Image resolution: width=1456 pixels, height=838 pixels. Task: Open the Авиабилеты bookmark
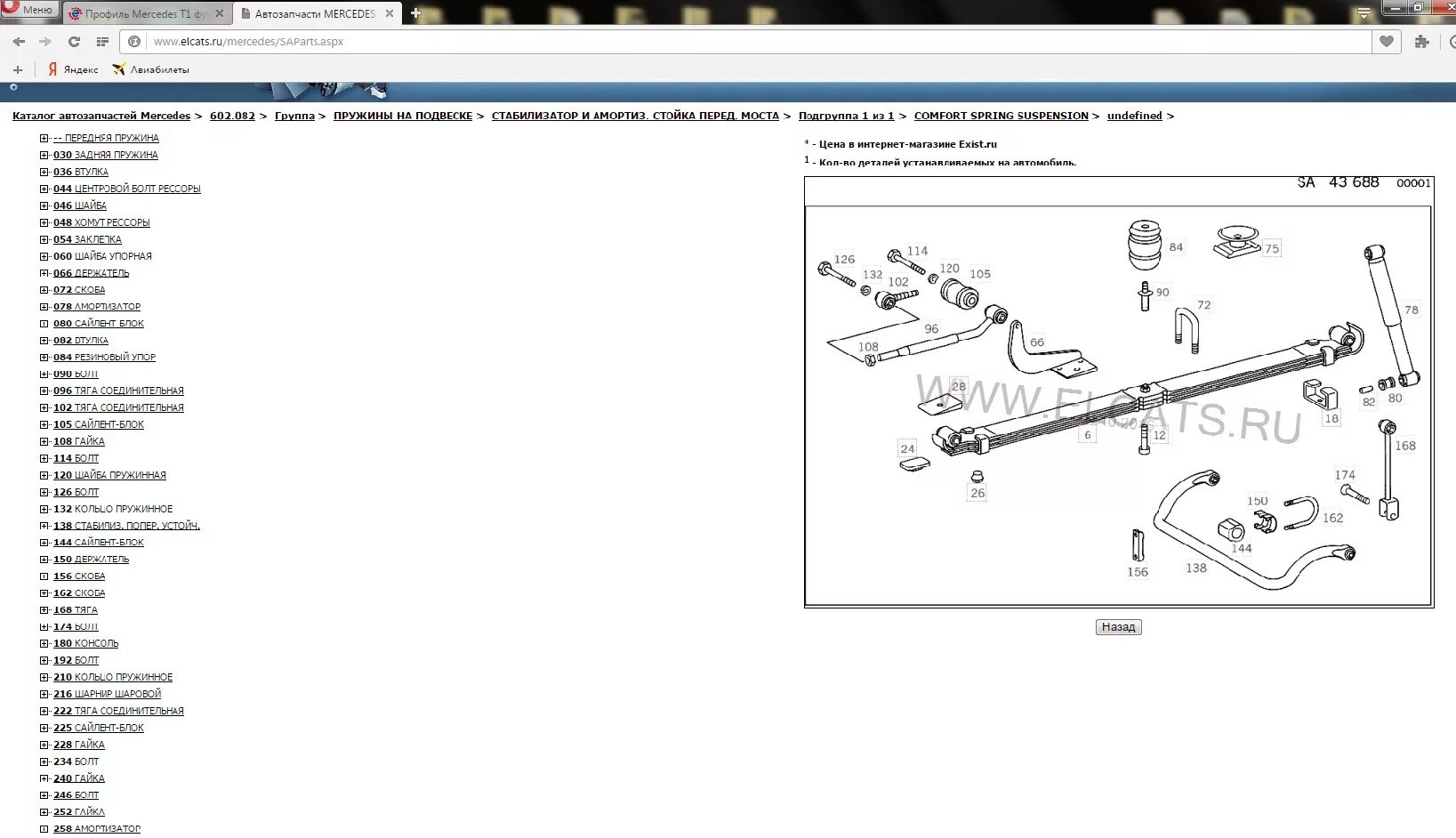(150, 69)
